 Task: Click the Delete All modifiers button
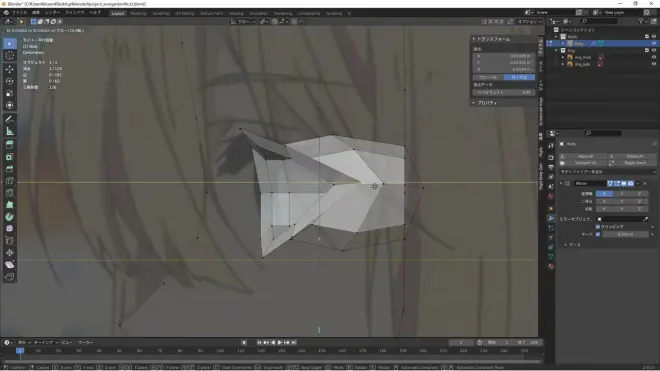[632, 156]
